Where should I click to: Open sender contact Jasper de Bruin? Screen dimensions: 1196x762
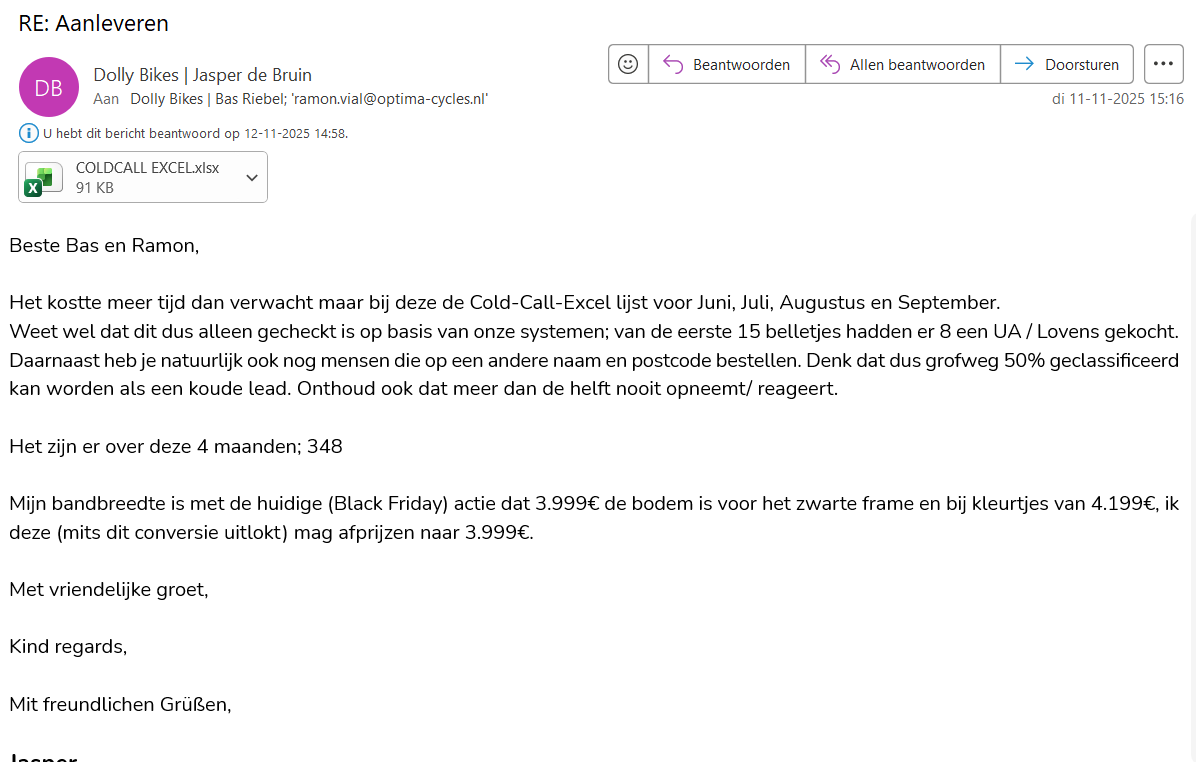click(x=202, y=75)
